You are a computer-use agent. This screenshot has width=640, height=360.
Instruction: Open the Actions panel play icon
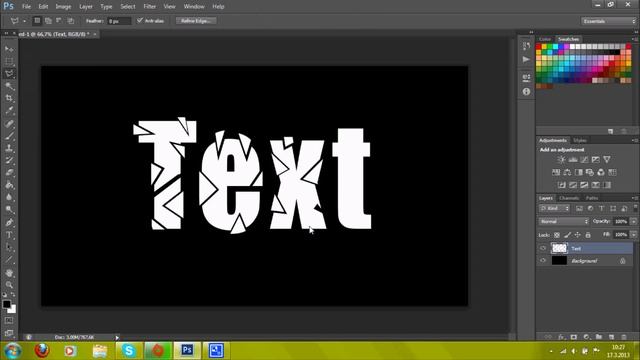(526, 60)
